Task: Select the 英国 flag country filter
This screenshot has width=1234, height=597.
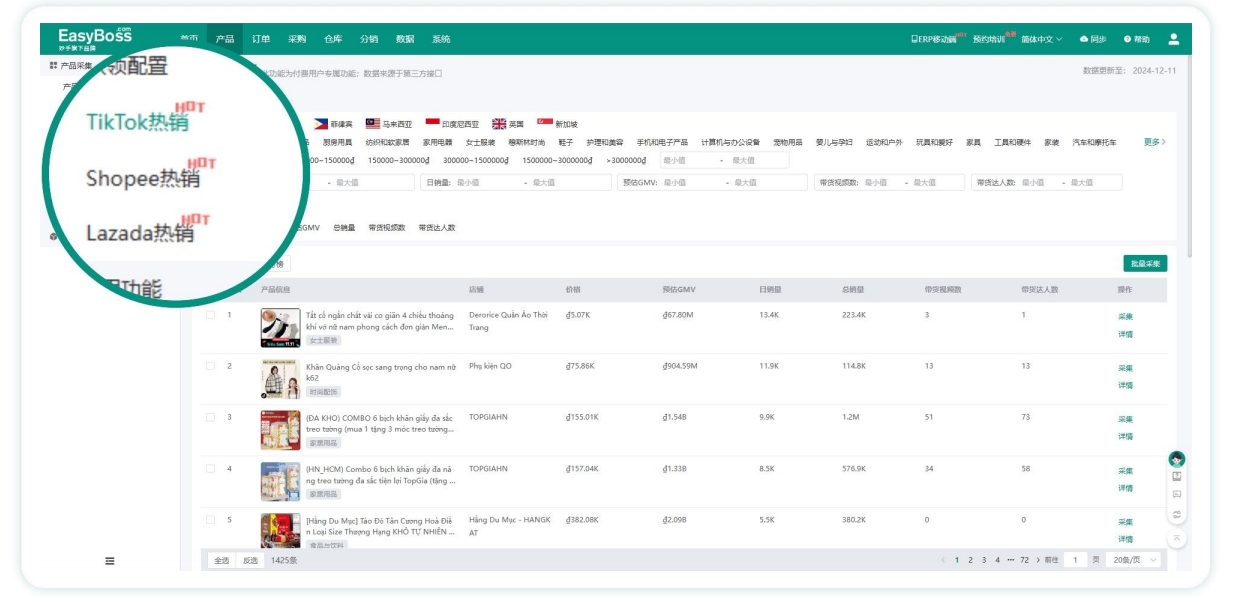Action: click(499, 124)
